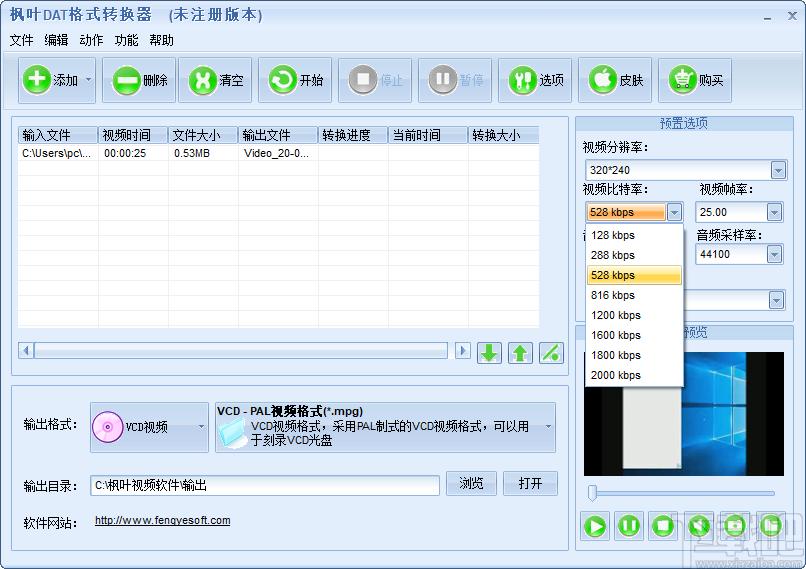
Task: Move selected file down with green arrow
Action: tap(489, 352)
